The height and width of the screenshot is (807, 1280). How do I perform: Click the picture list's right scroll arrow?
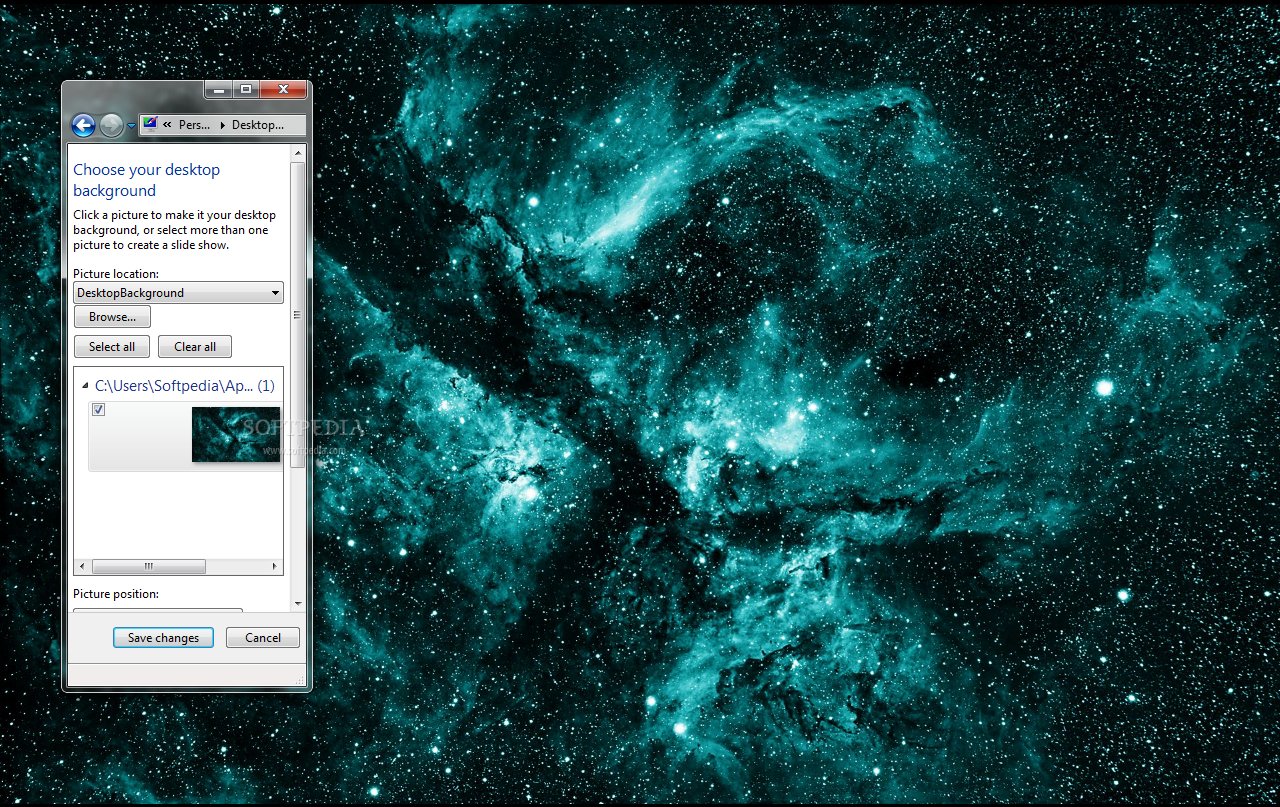pos(275,567)
